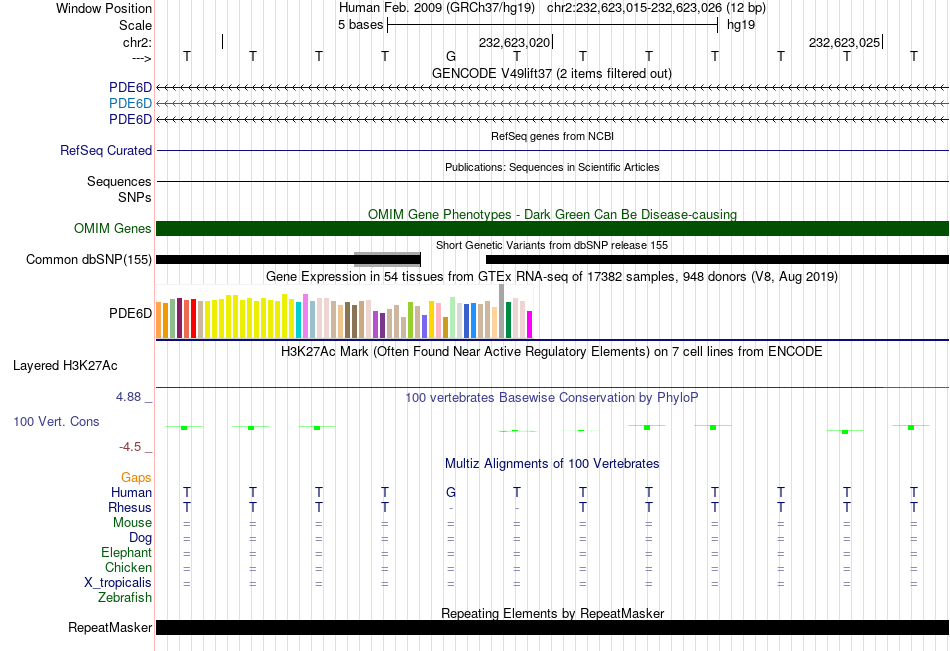
Task: Click the Elephant alignment row label
Action: click(x=126, y=552)
